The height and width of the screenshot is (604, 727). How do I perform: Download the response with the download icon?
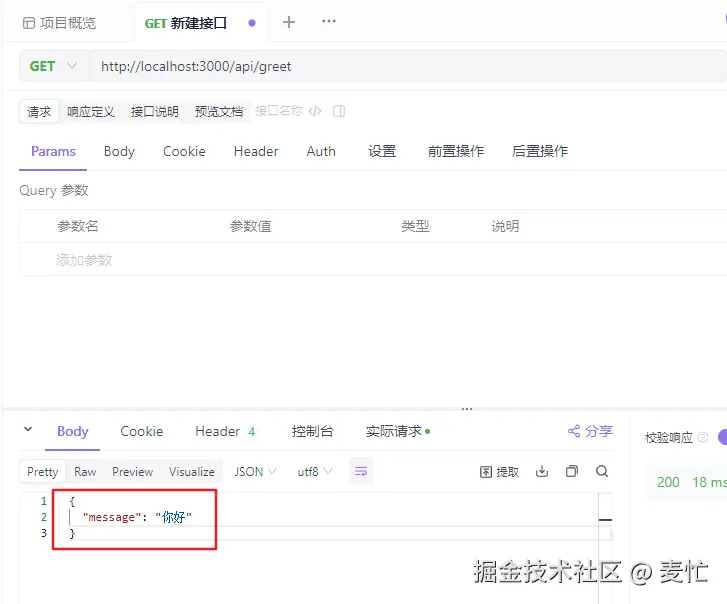tap(542, 472)
